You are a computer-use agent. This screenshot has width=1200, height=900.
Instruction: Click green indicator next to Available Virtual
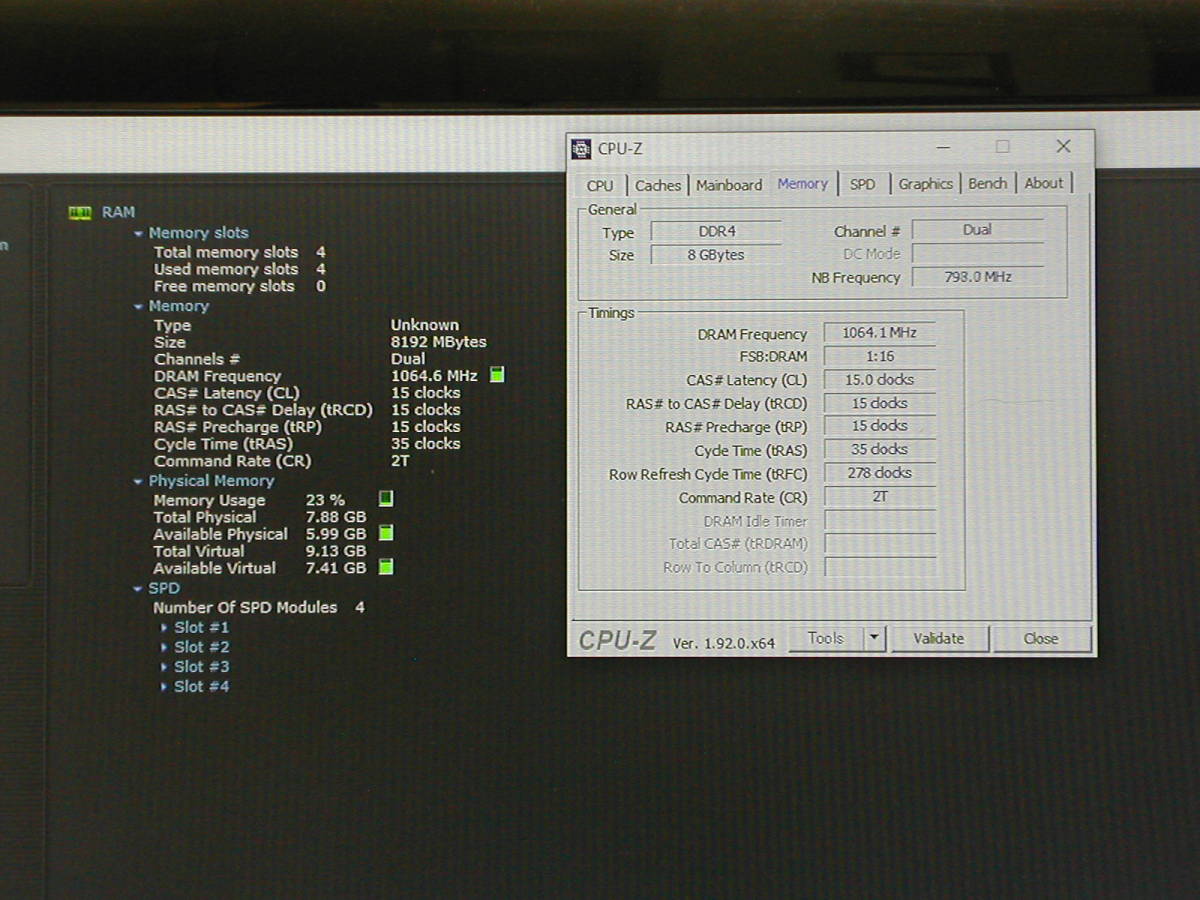(386, 567)
